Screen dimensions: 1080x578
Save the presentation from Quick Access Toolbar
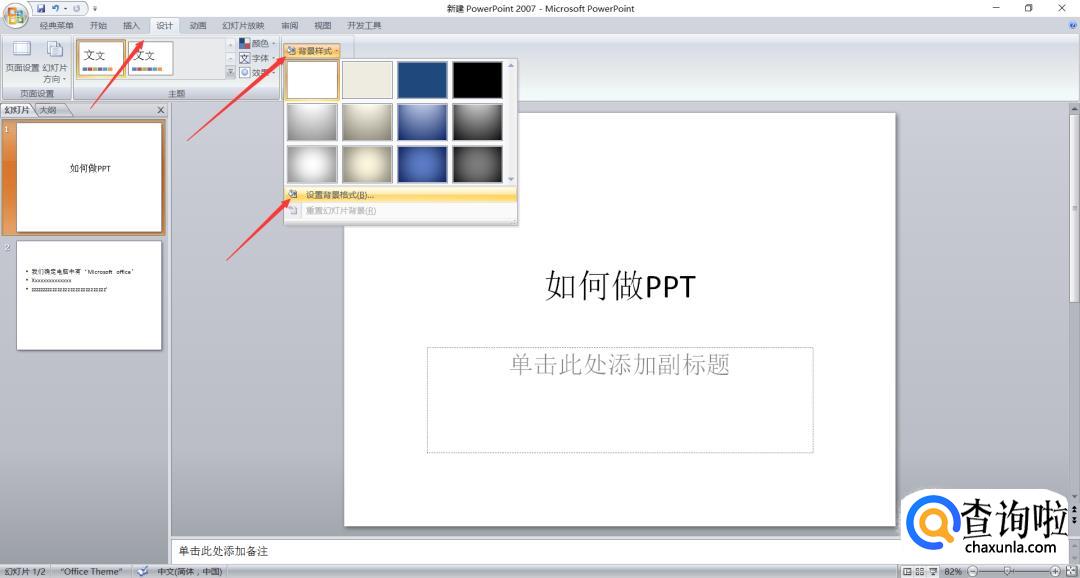point(41,8)
